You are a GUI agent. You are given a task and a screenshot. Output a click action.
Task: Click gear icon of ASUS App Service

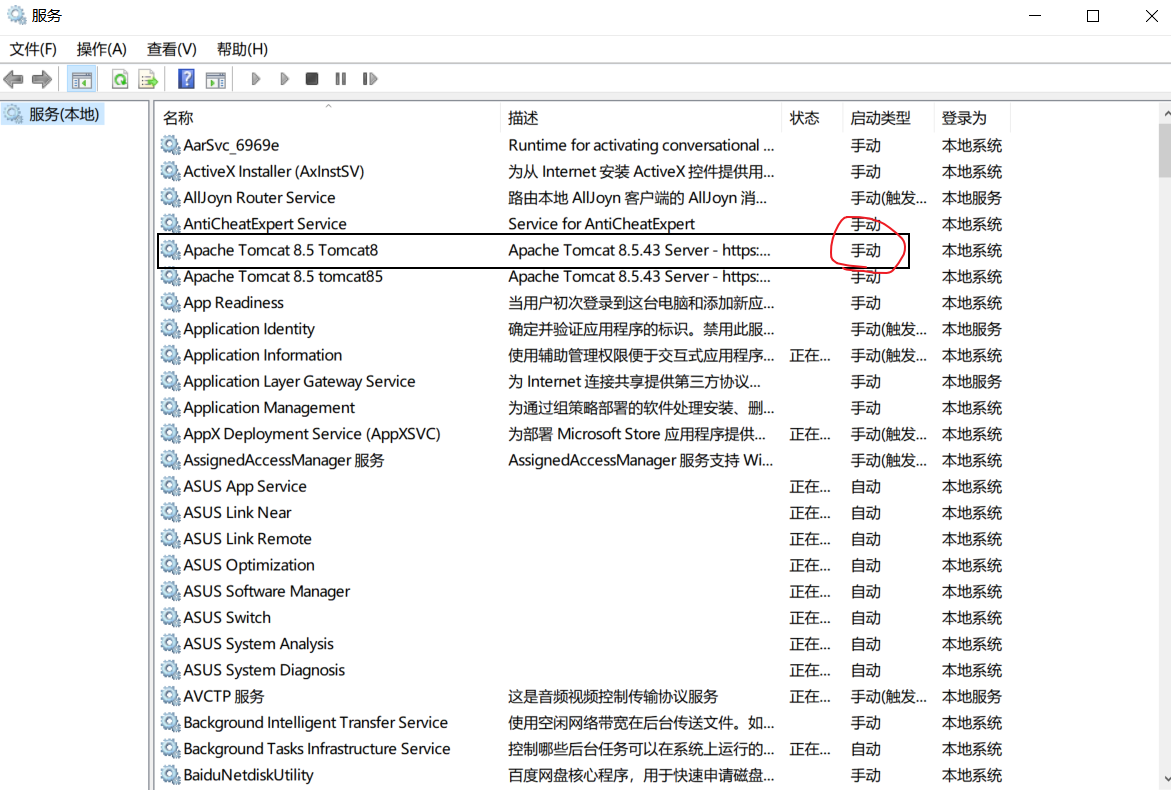pyautogui.click(x=170, y=486)
